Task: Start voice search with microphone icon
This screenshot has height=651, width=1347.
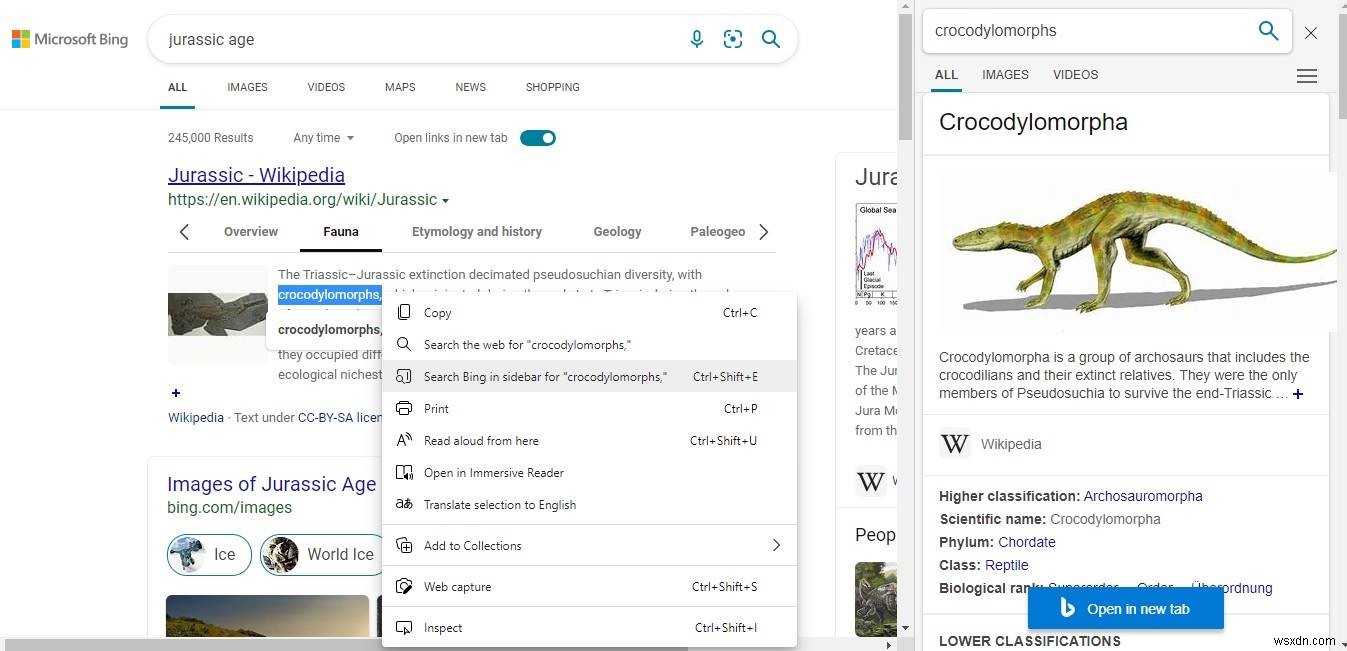Action: [x=697, y=39]
